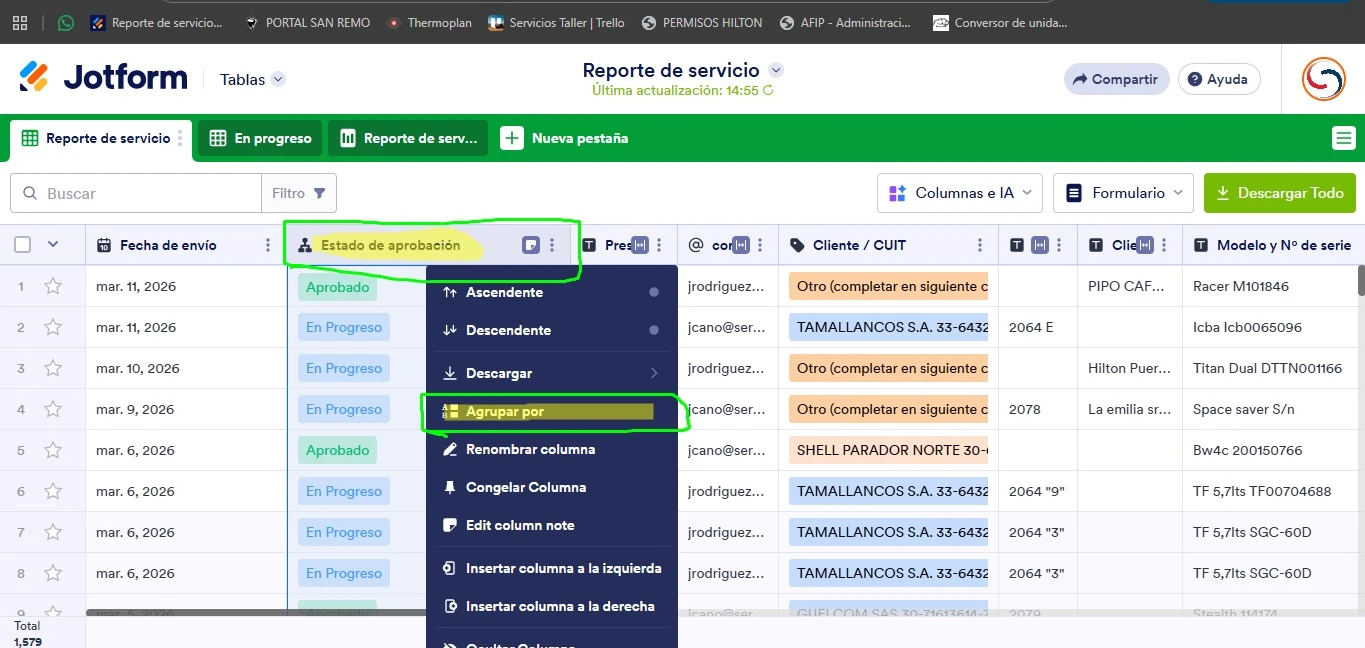The width and height of the screenshot is (1365, 648).
Task: Expand the Tablas dropdown
Action: coord(251,79)
